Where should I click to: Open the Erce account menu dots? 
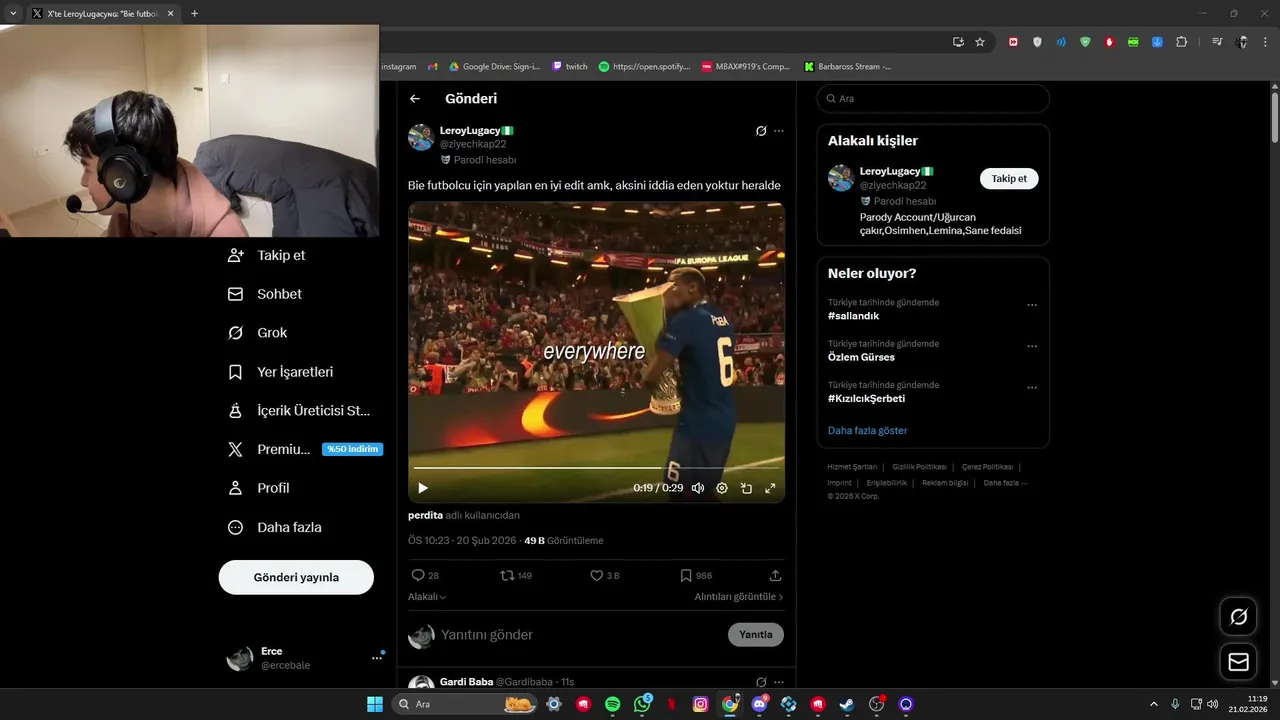point(377,658)
